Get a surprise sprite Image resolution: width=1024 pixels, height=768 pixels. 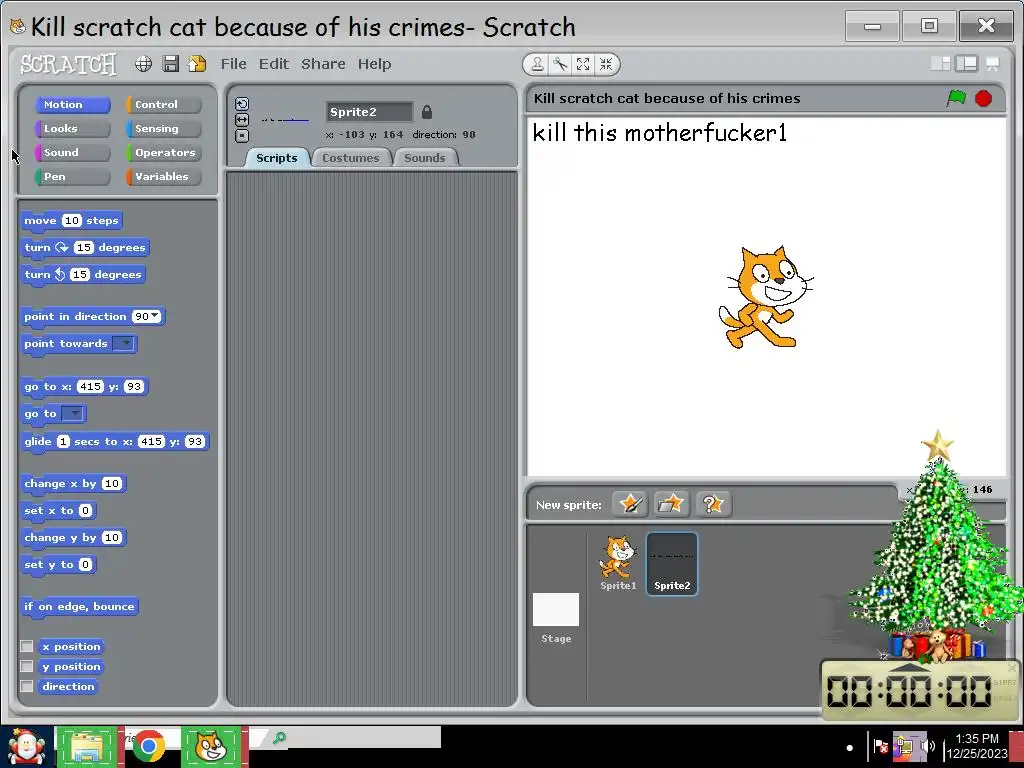713,504
